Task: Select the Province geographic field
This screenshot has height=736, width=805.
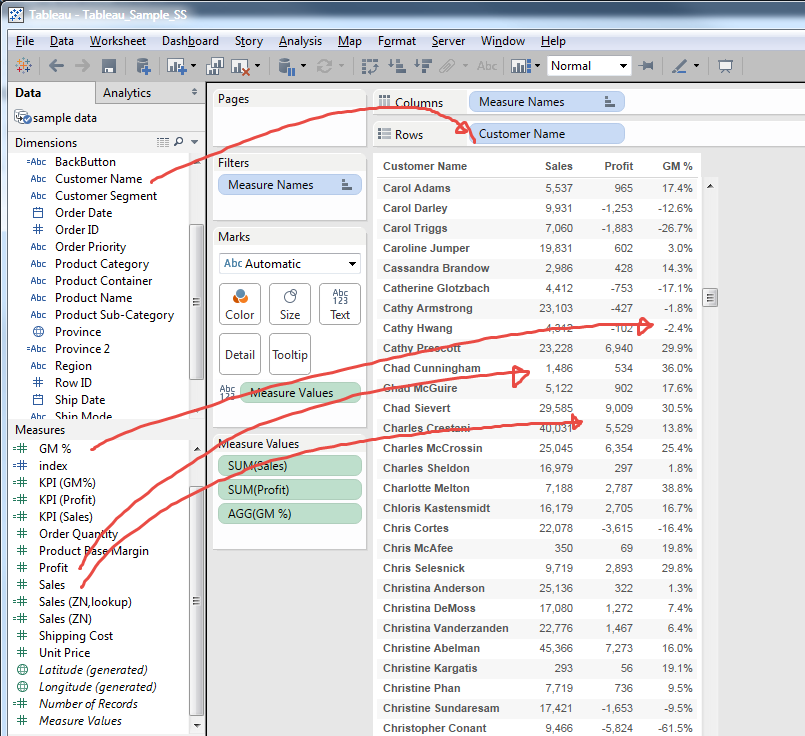Action: pyautogui.click(x=78, y=332)
